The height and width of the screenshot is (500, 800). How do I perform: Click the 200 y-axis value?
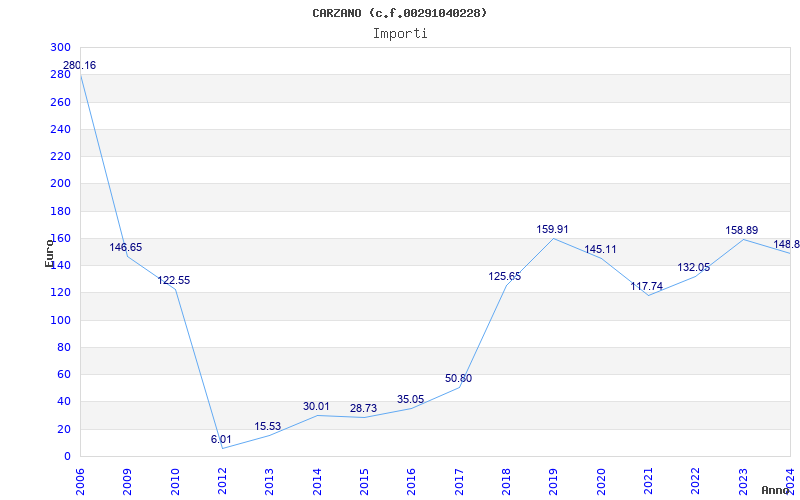pyautogui.click(x=60, y=184)
